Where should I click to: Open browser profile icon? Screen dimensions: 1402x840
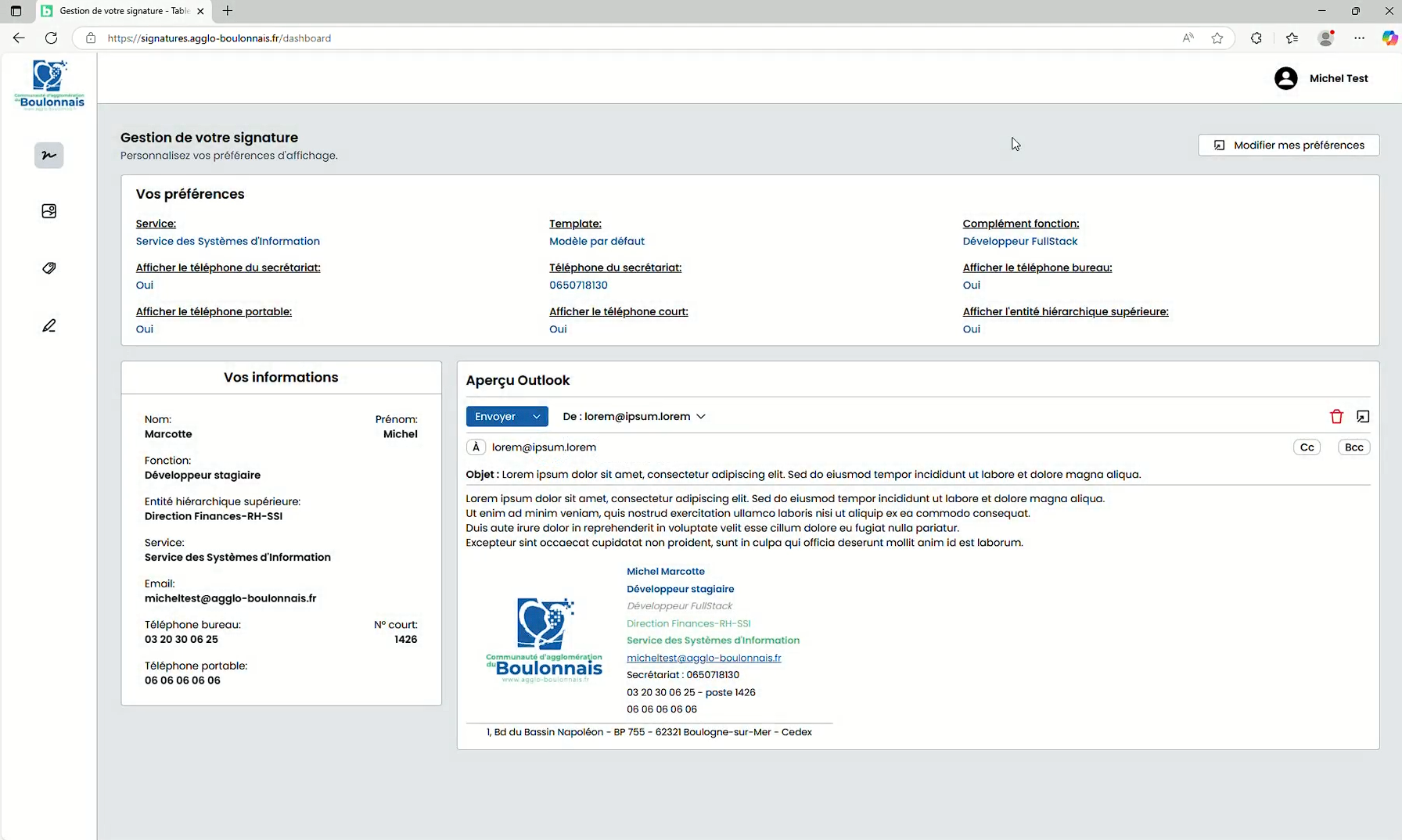coord(1326,38)
